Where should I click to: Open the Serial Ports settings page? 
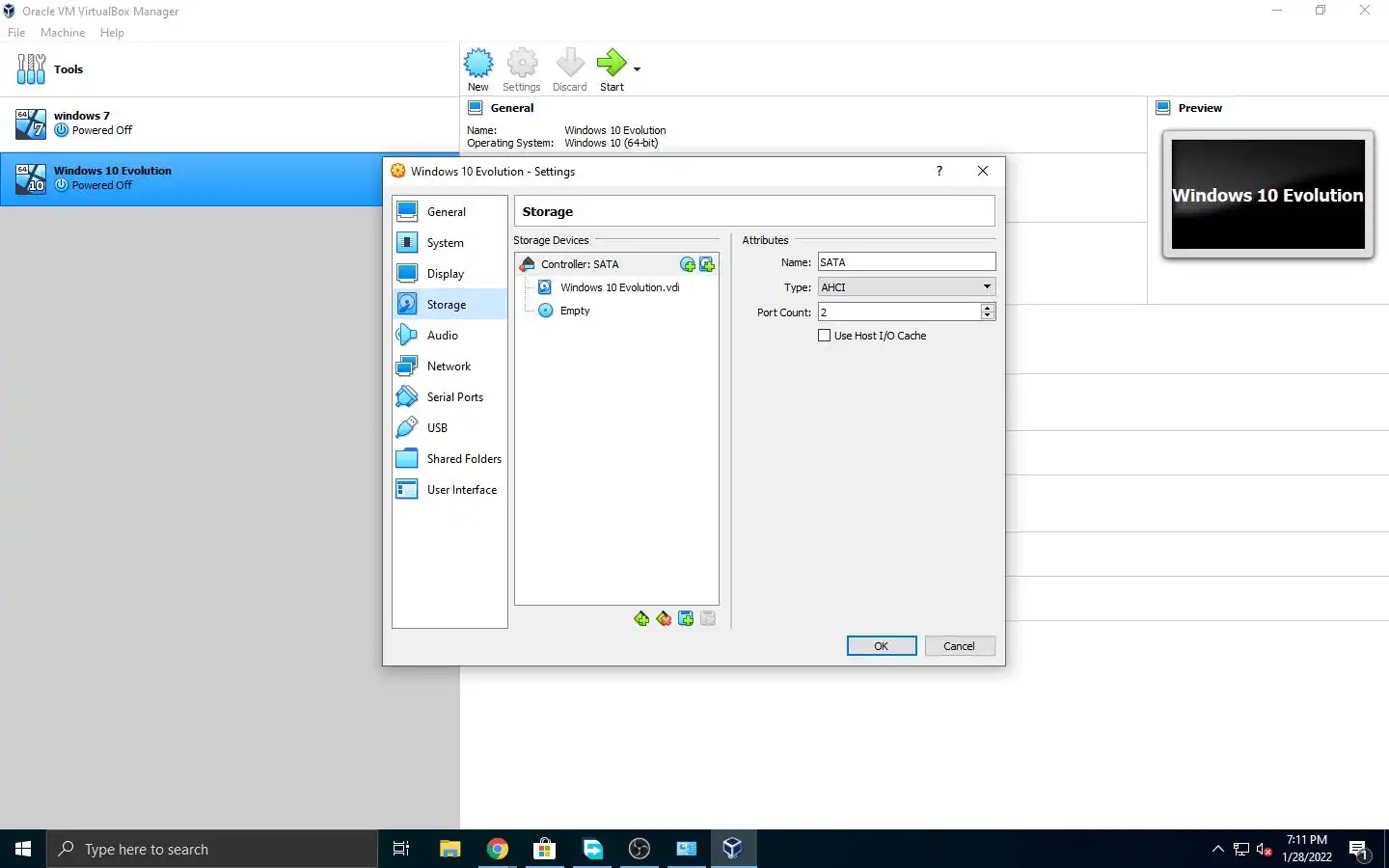pyautogui.click(x=449, y=397)
